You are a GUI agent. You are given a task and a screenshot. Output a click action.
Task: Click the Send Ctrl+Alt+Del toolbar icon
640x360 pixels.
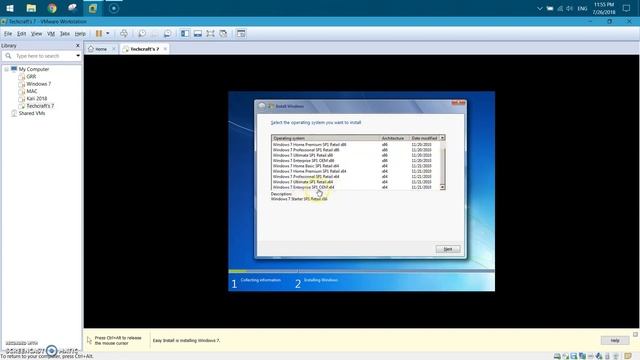pyautogui.click(x=124, y=33)
